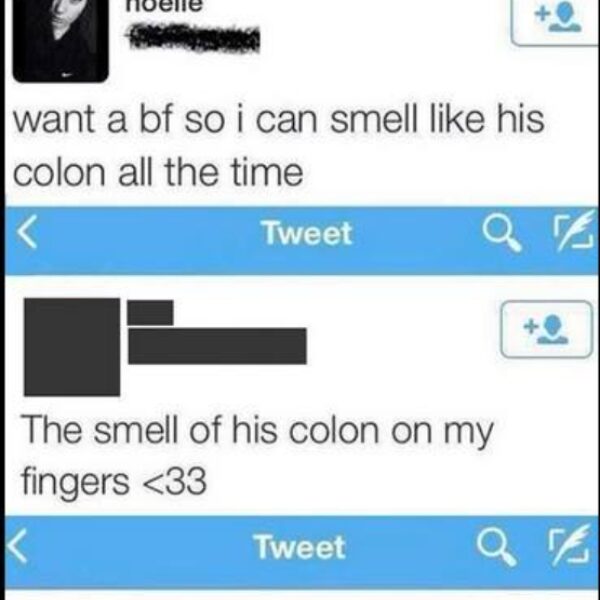Tap the redacted display name block

(x=150, y=313)
